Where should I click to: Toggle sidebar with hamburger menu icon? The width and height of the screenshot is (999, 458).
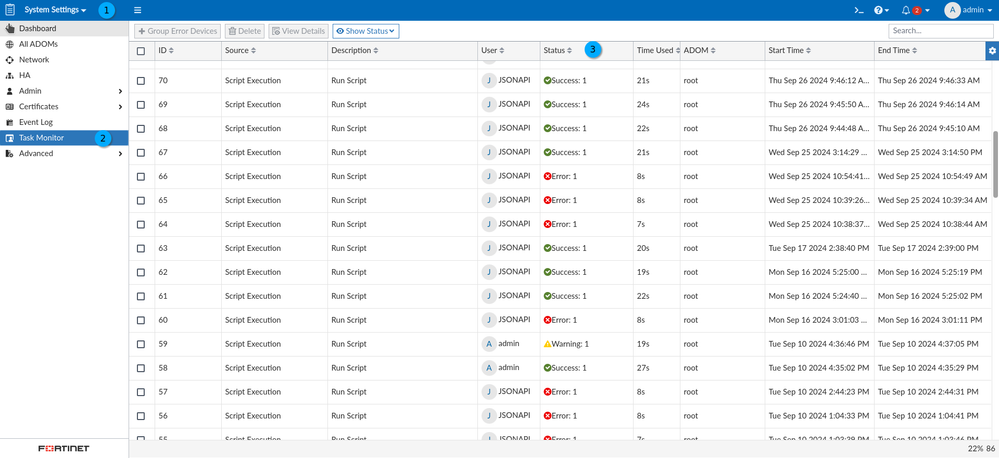138,10
